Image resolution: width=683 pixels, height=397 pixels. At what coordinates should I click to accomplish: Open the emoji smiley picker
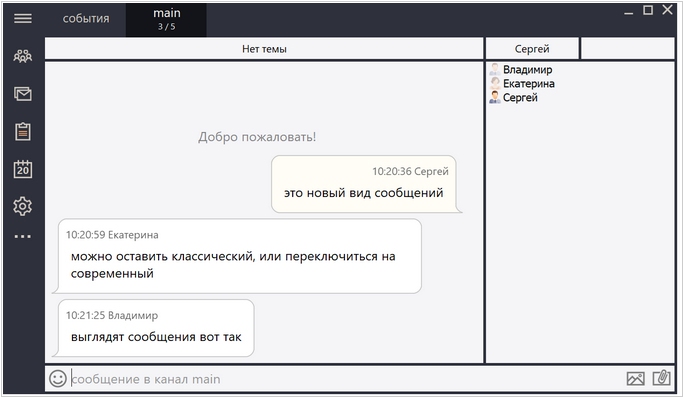click(58, 378)
